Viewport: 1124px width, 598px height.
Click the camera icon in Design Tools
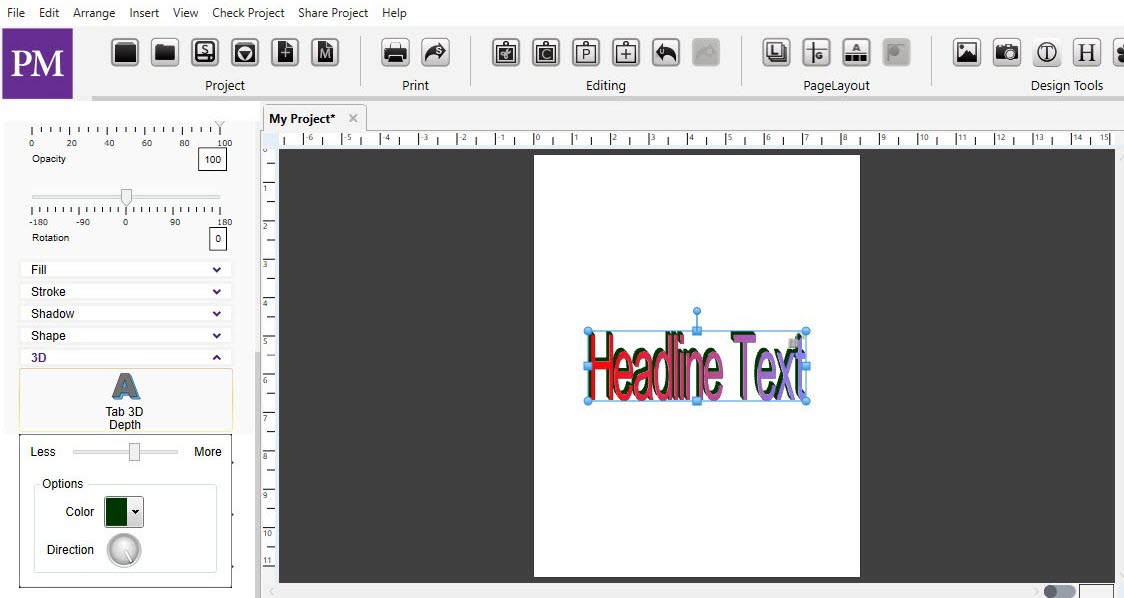tap(1007, 53)
